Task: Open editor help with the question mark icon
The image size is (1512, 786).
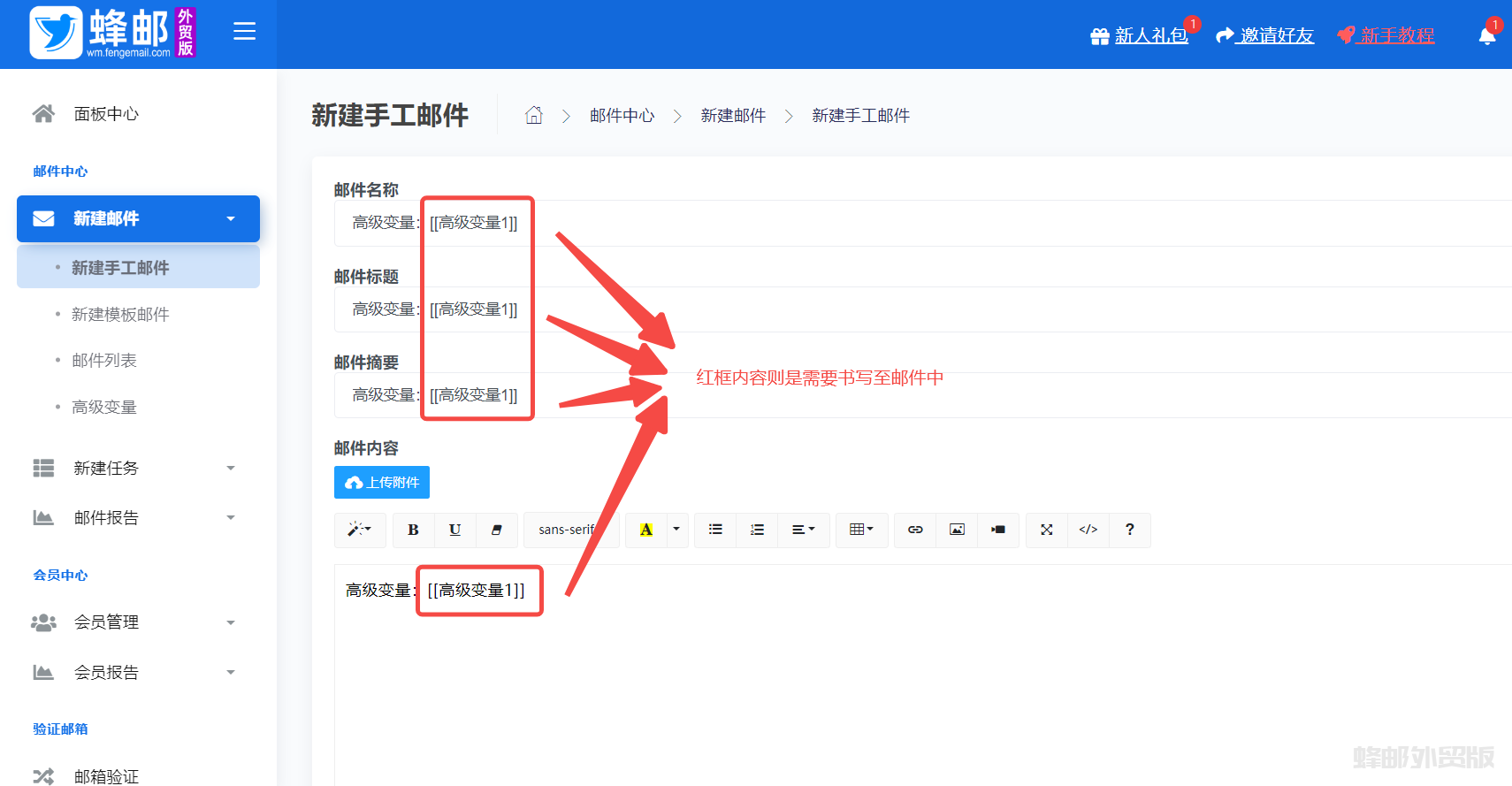Action: [x=1129, y=530]
